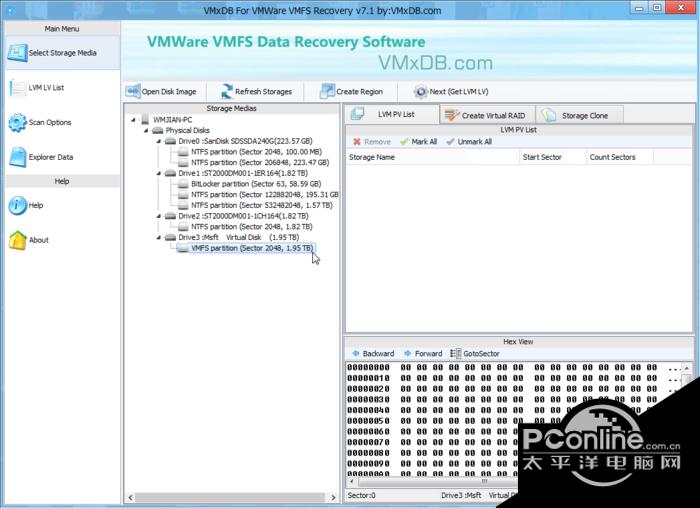Switch to Storage Clone tab

[579, 115]
